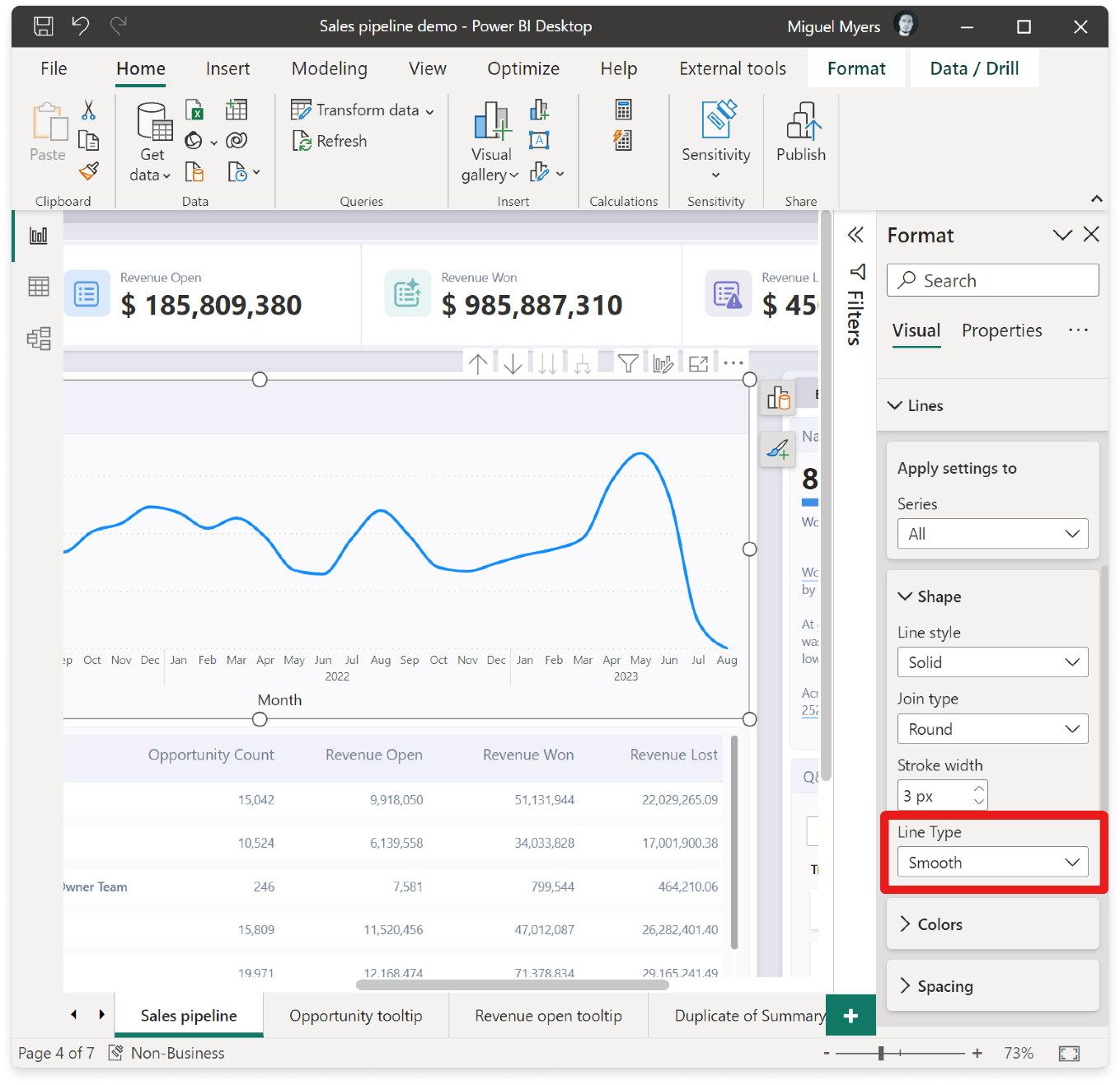1120x1085 pixels.
Task: Click the next page tabs arrow
Action: tap(101, 1014)
